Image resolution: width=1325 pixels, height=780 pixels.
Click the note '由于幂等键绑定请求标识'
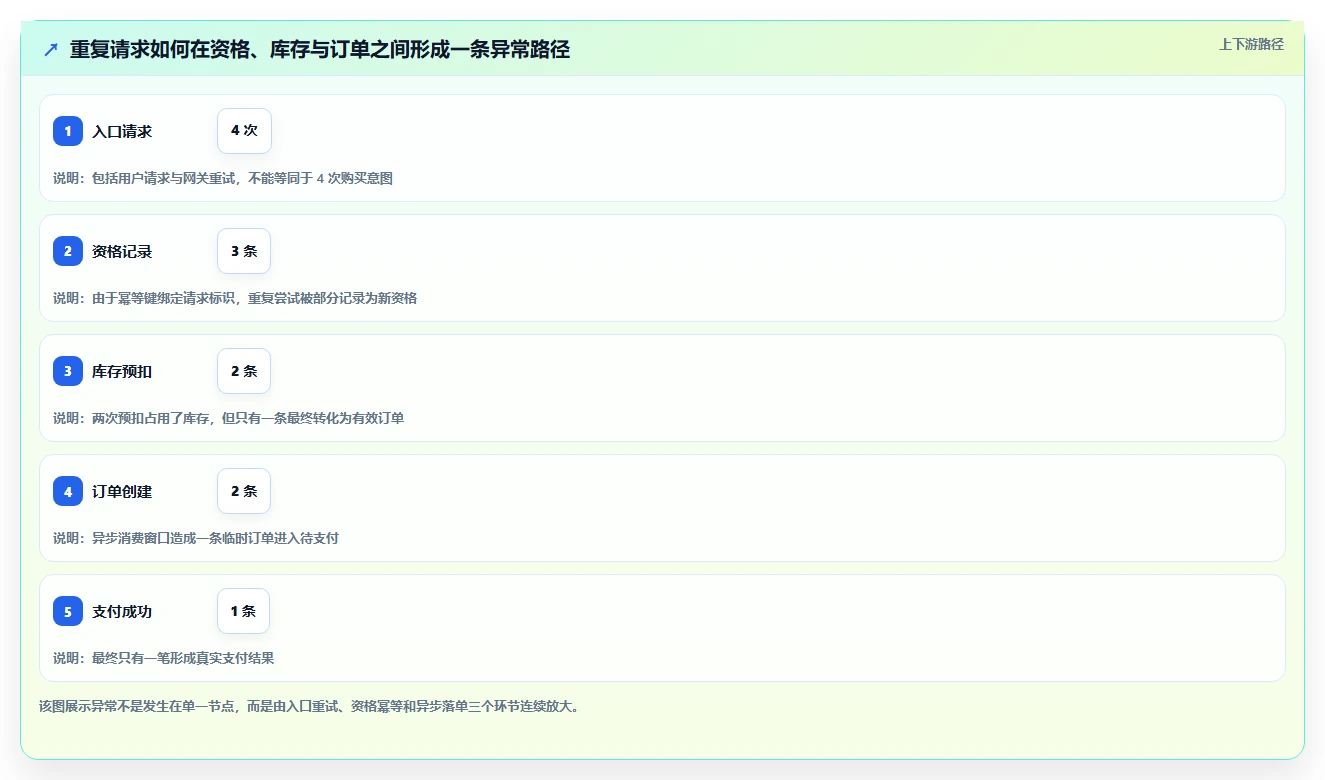pyautogui.click(x=165, y=298)
